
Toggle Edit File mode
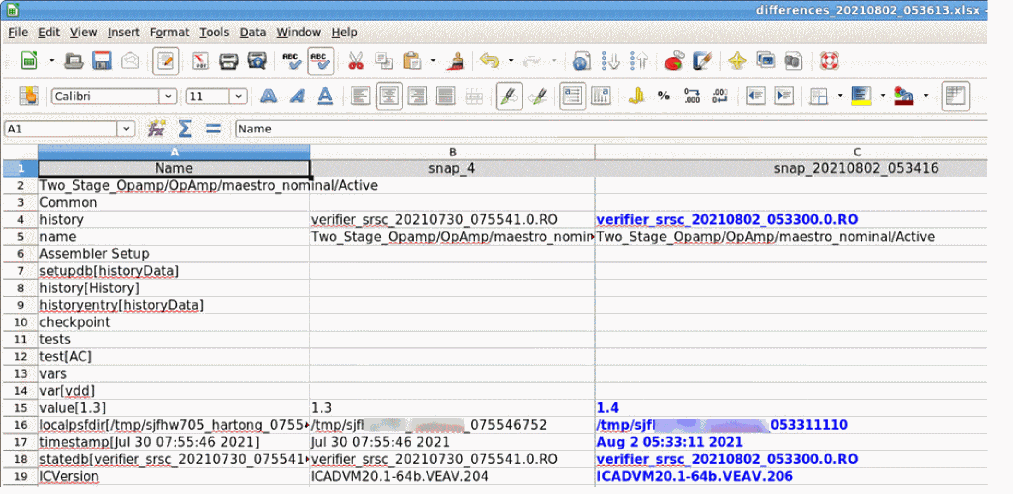point(165,61)
